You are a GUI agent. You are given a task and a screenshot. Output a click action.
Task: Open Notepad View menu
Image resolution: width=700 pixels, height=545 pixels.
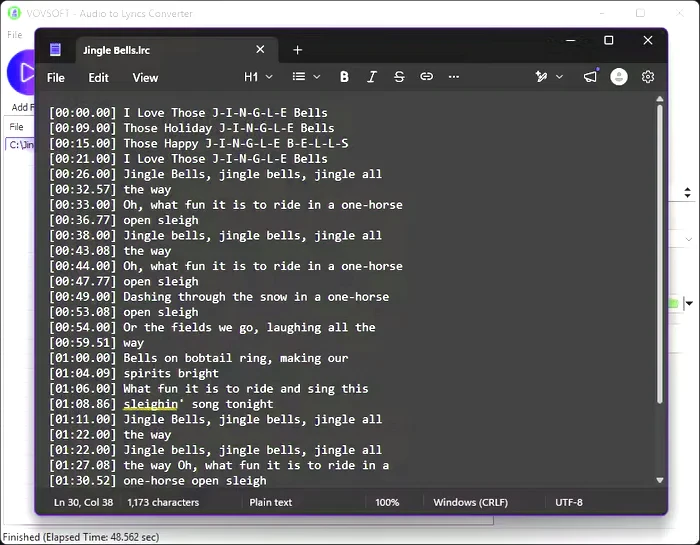(145, 78)
